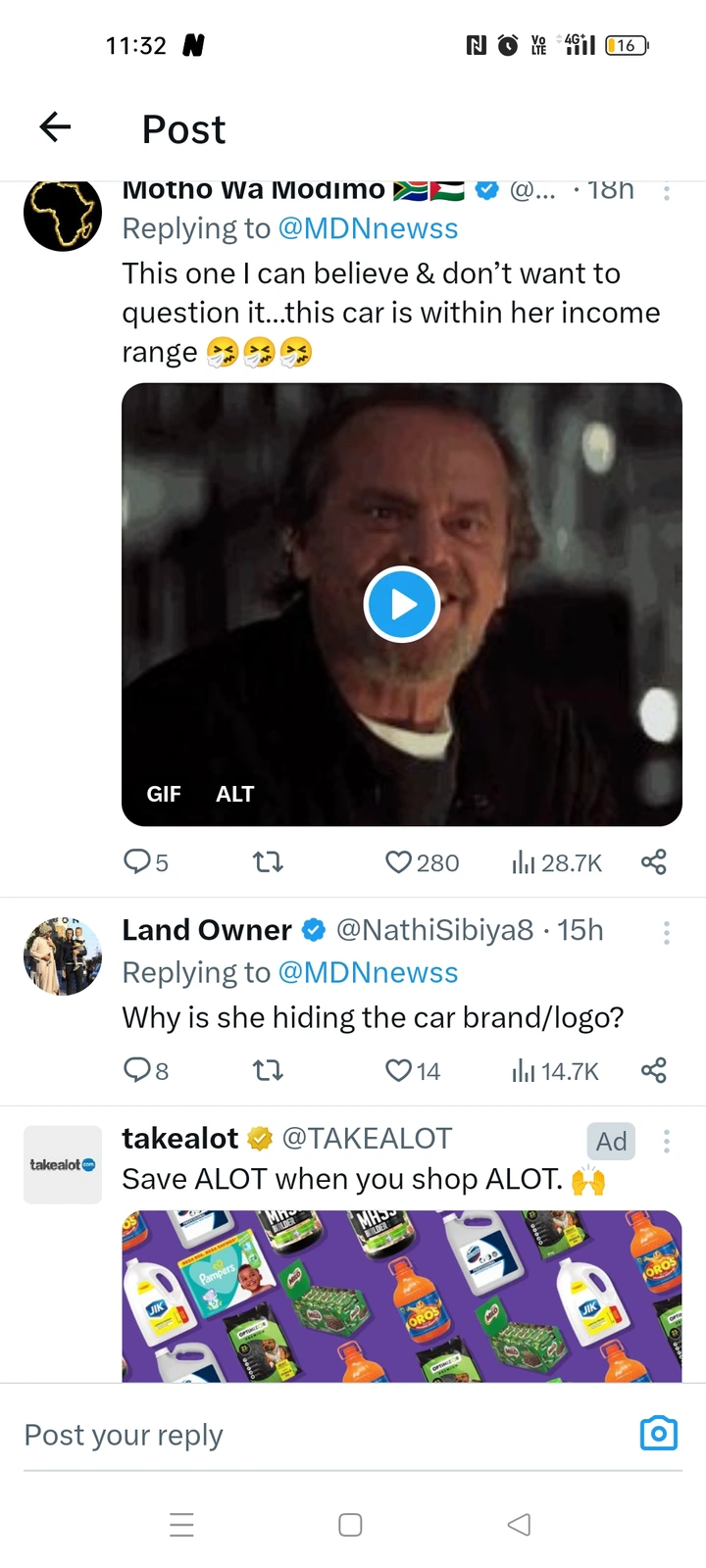The image size is (706, 1568).
Task: View analytics showing 28.7K views
Action: click(556, 862)
